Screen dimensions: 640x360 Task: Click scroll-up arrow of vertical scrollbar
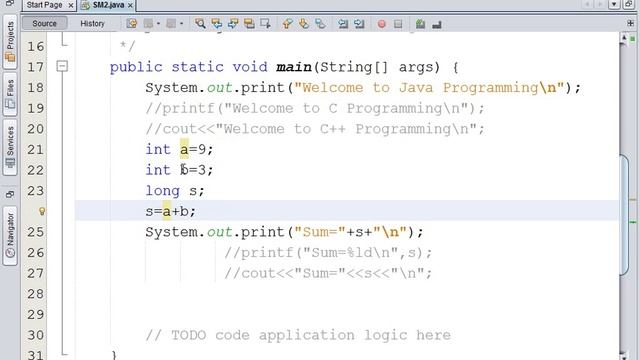(623, 38)
